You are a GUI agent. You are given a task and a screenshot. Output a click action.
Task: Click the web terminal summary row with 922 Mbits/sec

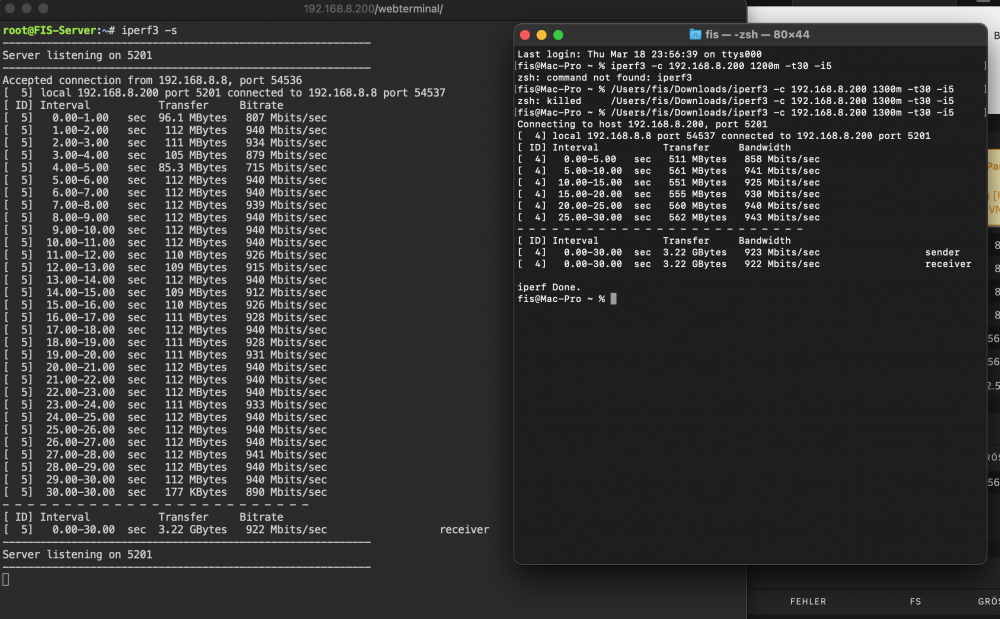[246, 530]
